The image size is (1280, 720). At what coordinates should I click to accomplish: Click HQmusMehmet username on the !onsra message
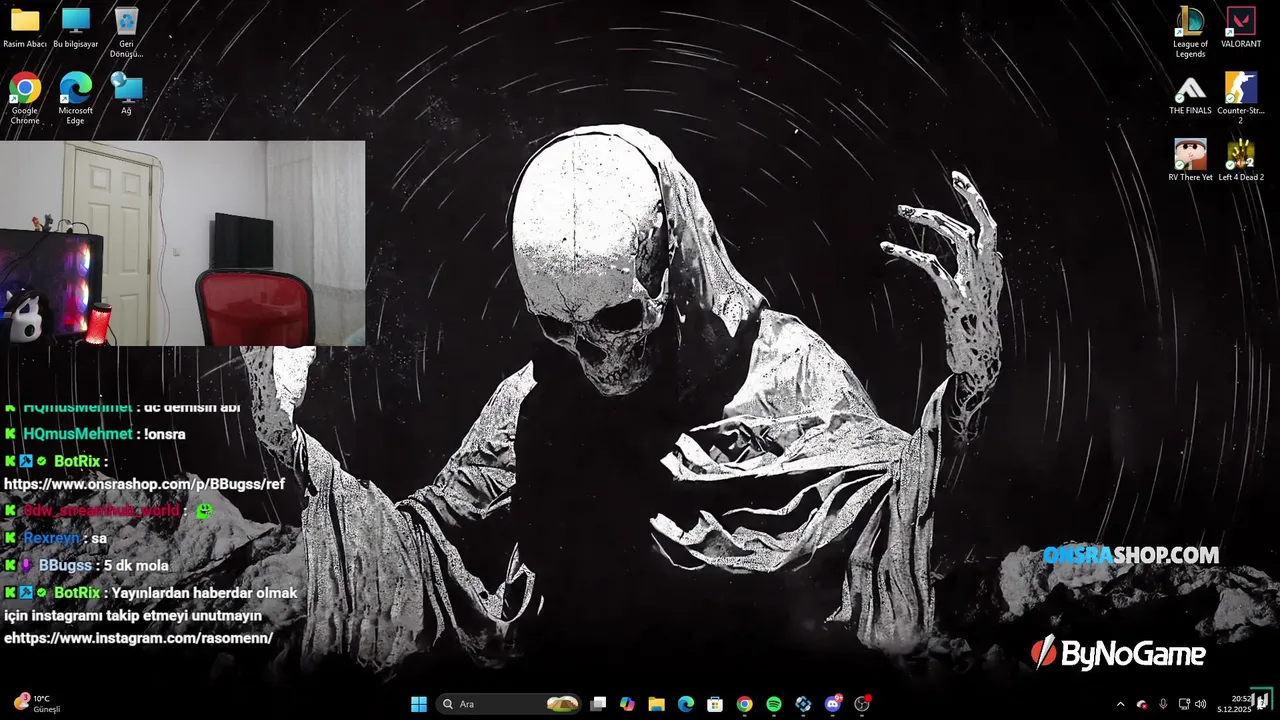tap(77, 434)
